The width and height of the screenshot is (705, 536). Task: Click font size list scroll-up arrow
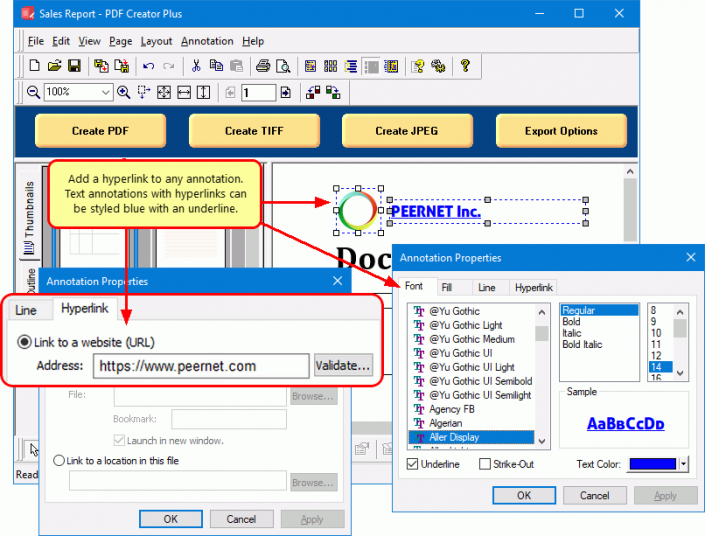680,312
